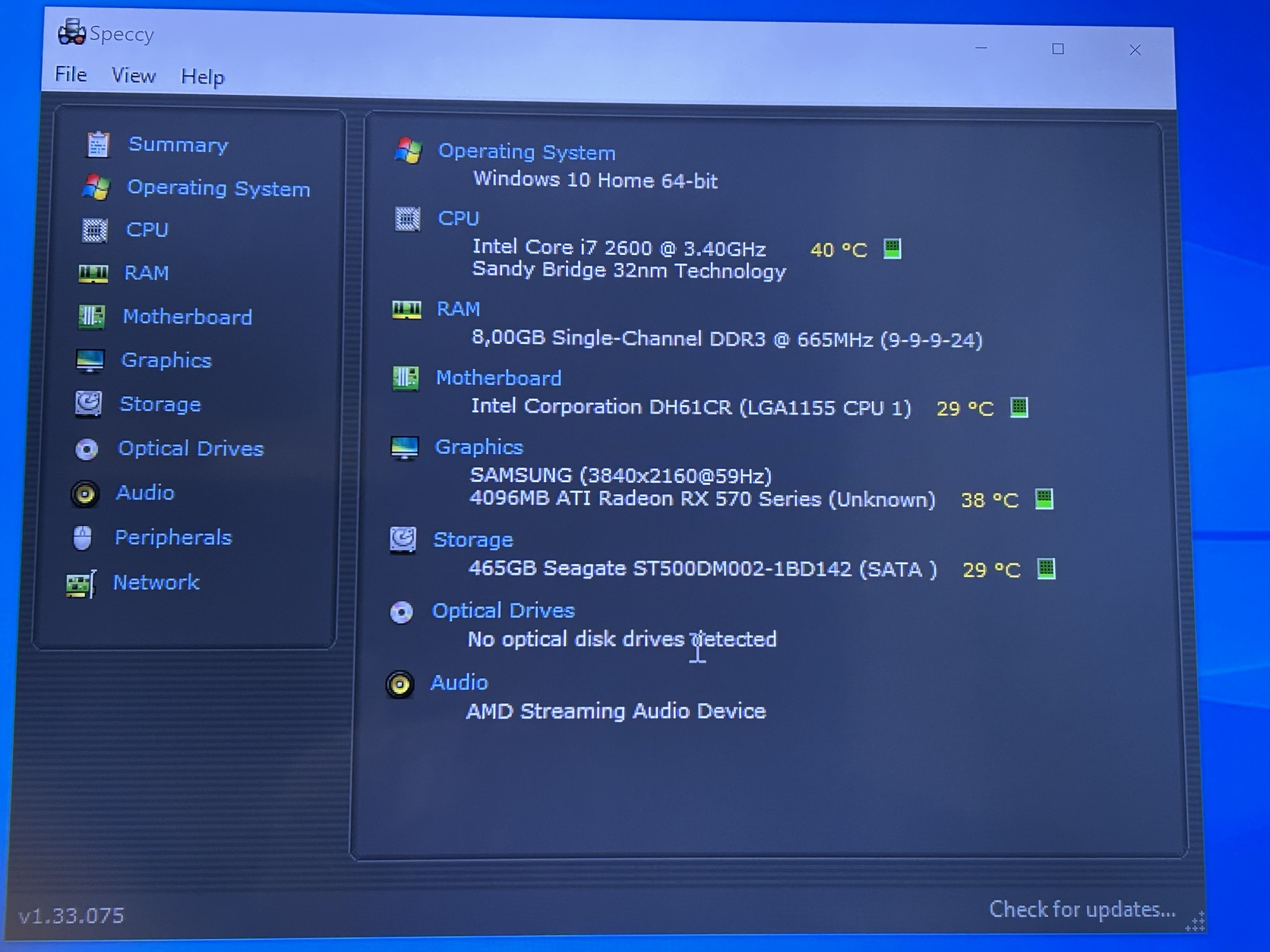Select Graphics in the sidebar
The width and height of the screenshot is (1270, 952).
(x=166, y=360)
